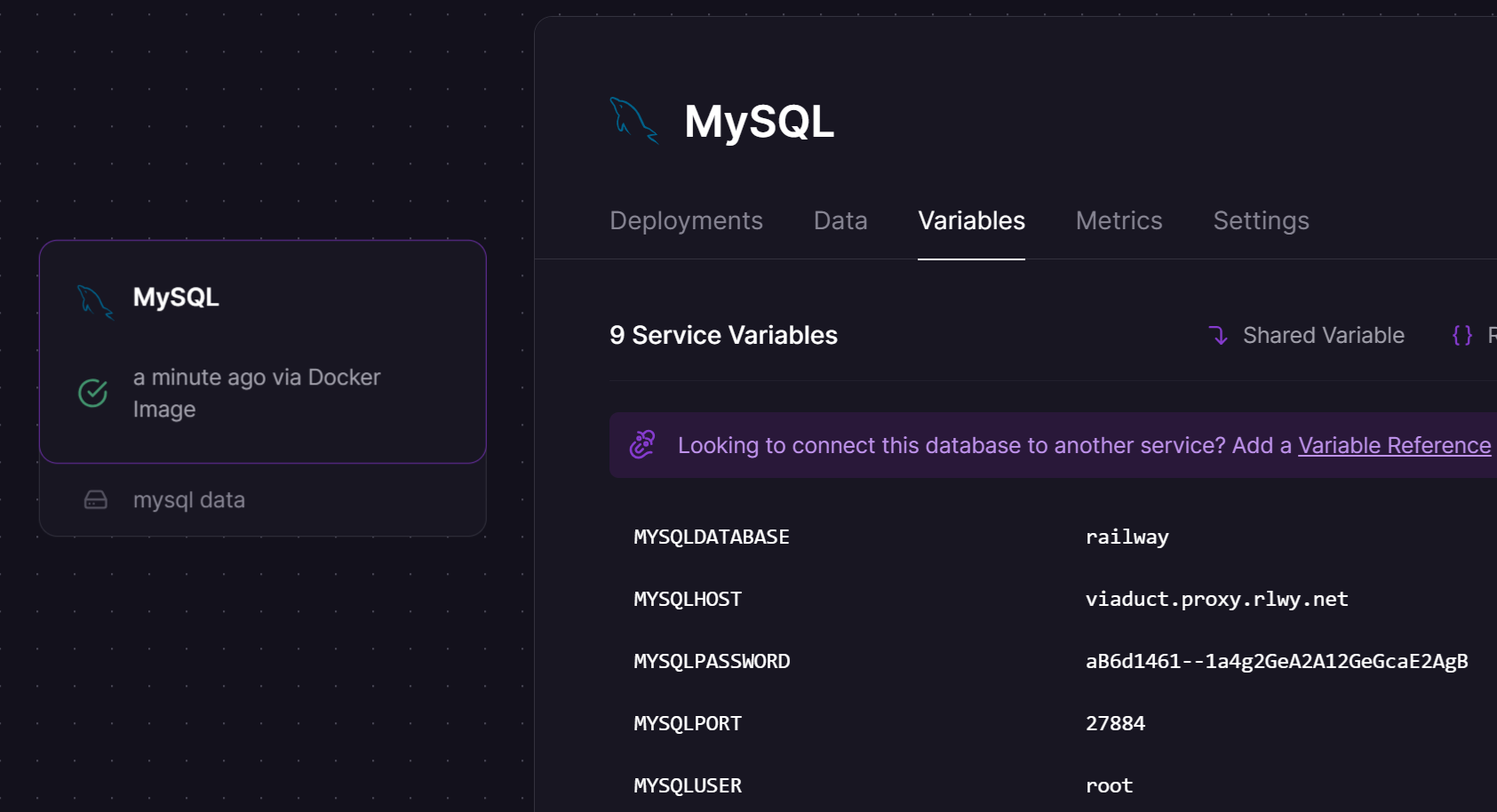Click the MYSQLUSER variable name
This screenshot has width=1497, height=812.
688,785
